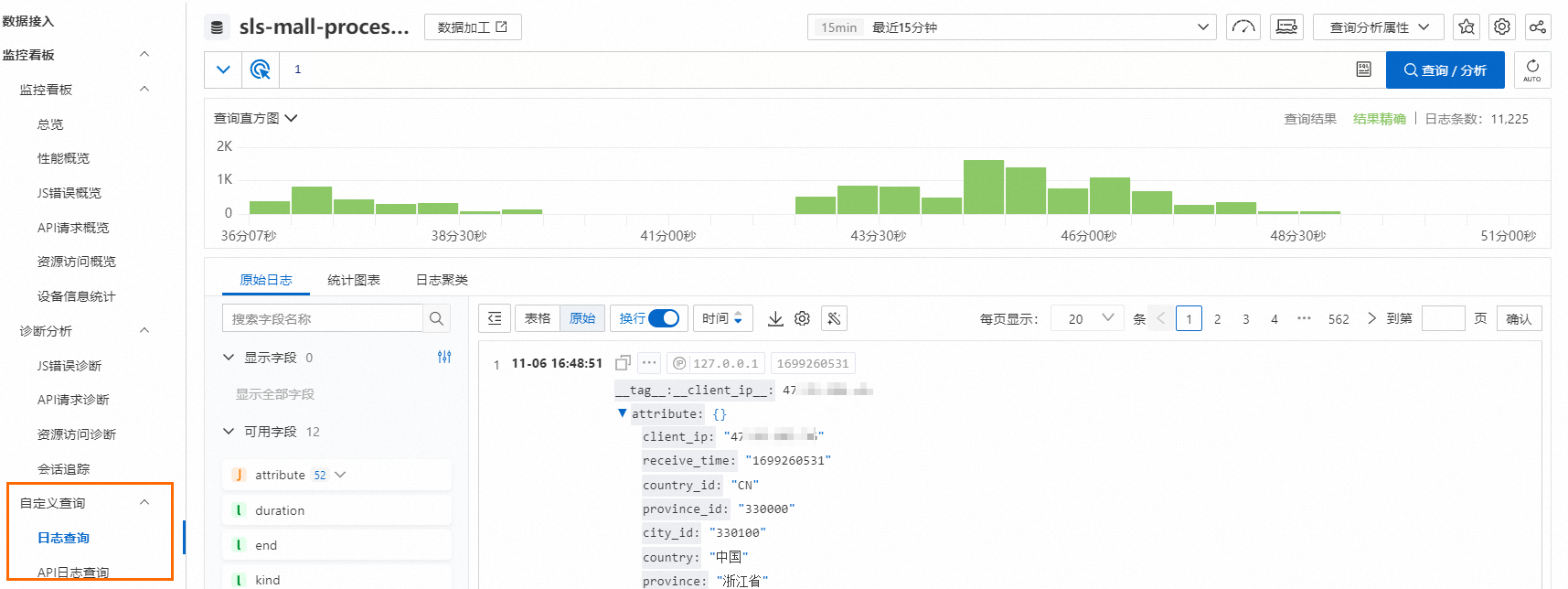This screenshot has width=1568, height=589.
Task: Open the log display settings gear icon
Action: click(802, 318)
